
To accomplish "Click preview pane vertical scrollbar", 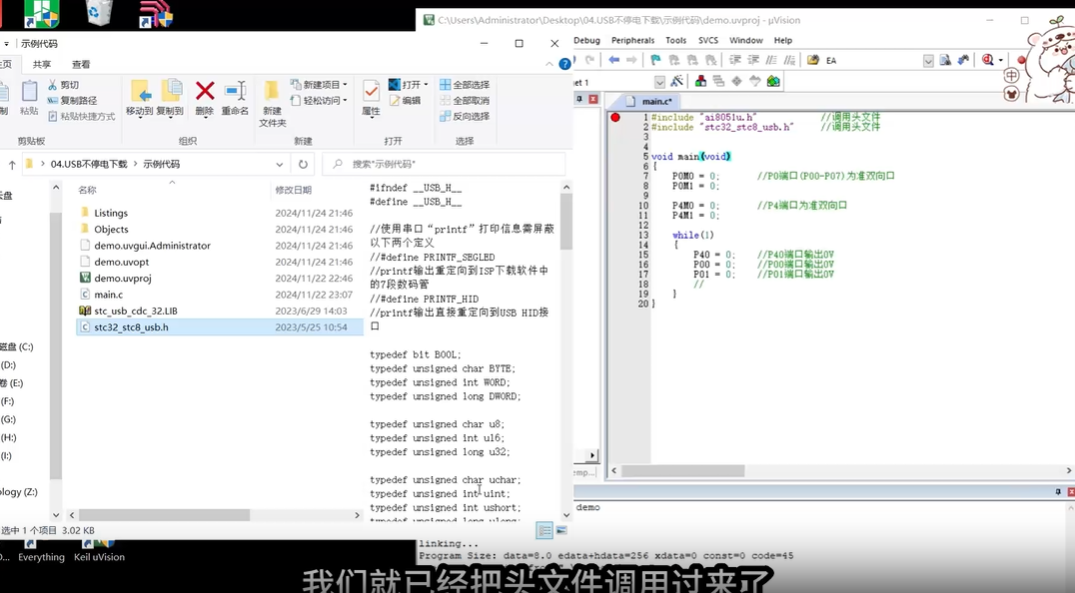I will (x=566, y=221).
